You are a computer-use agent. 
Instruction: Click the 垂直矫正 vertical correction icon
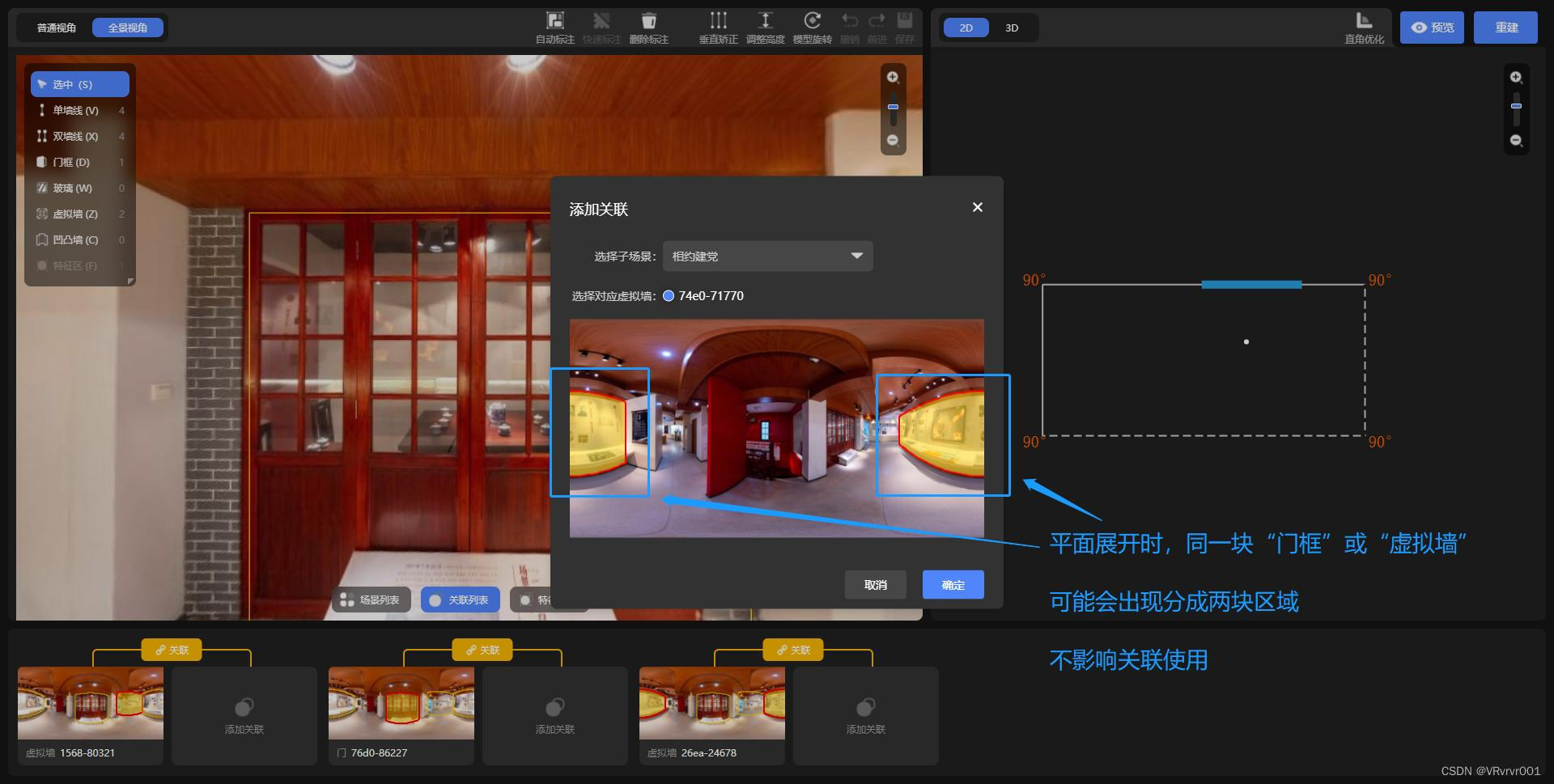click(x=719, y=21)
